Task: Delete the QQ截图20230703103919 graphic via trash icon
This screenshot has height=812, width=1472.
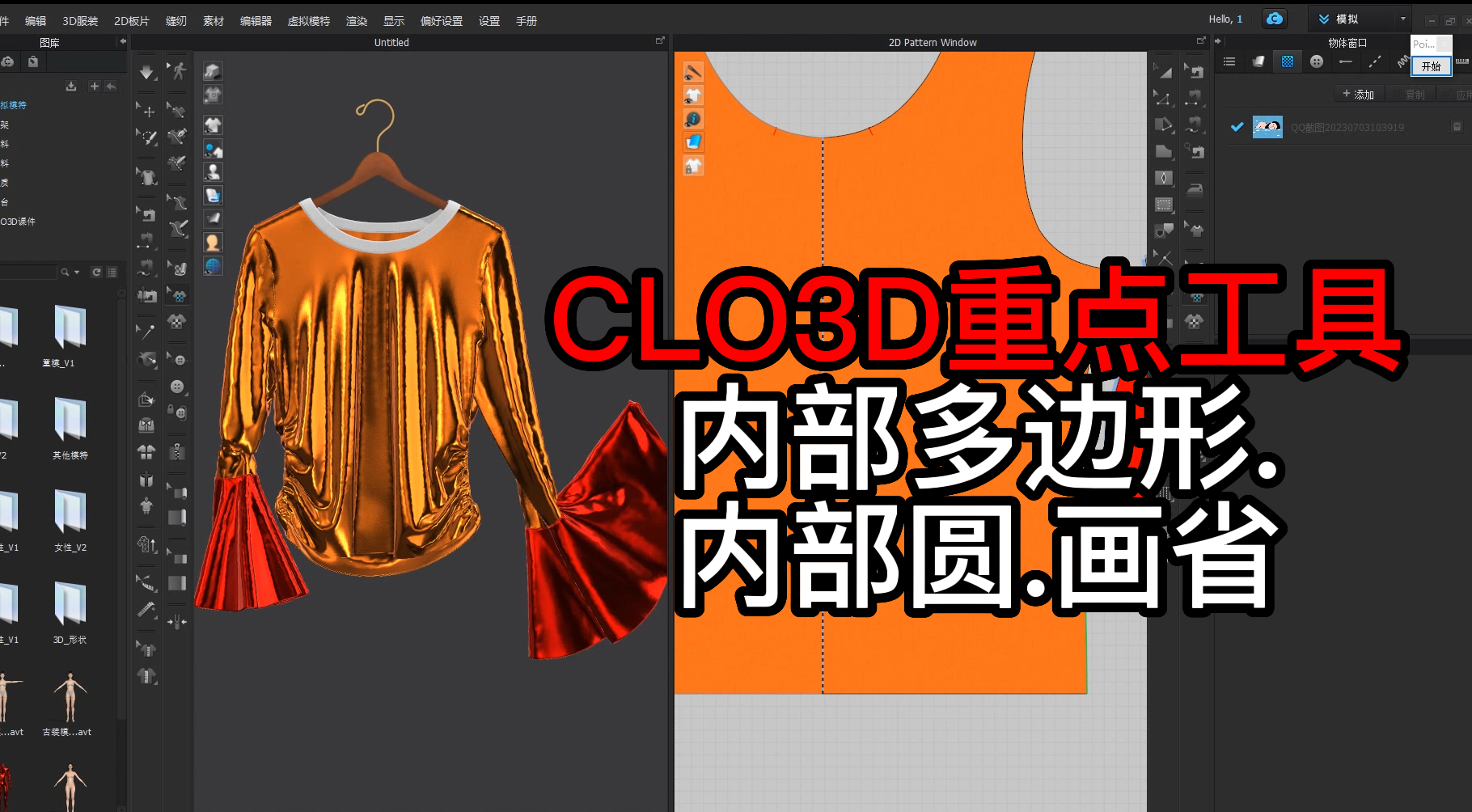Action: [x=1457, y=127]
